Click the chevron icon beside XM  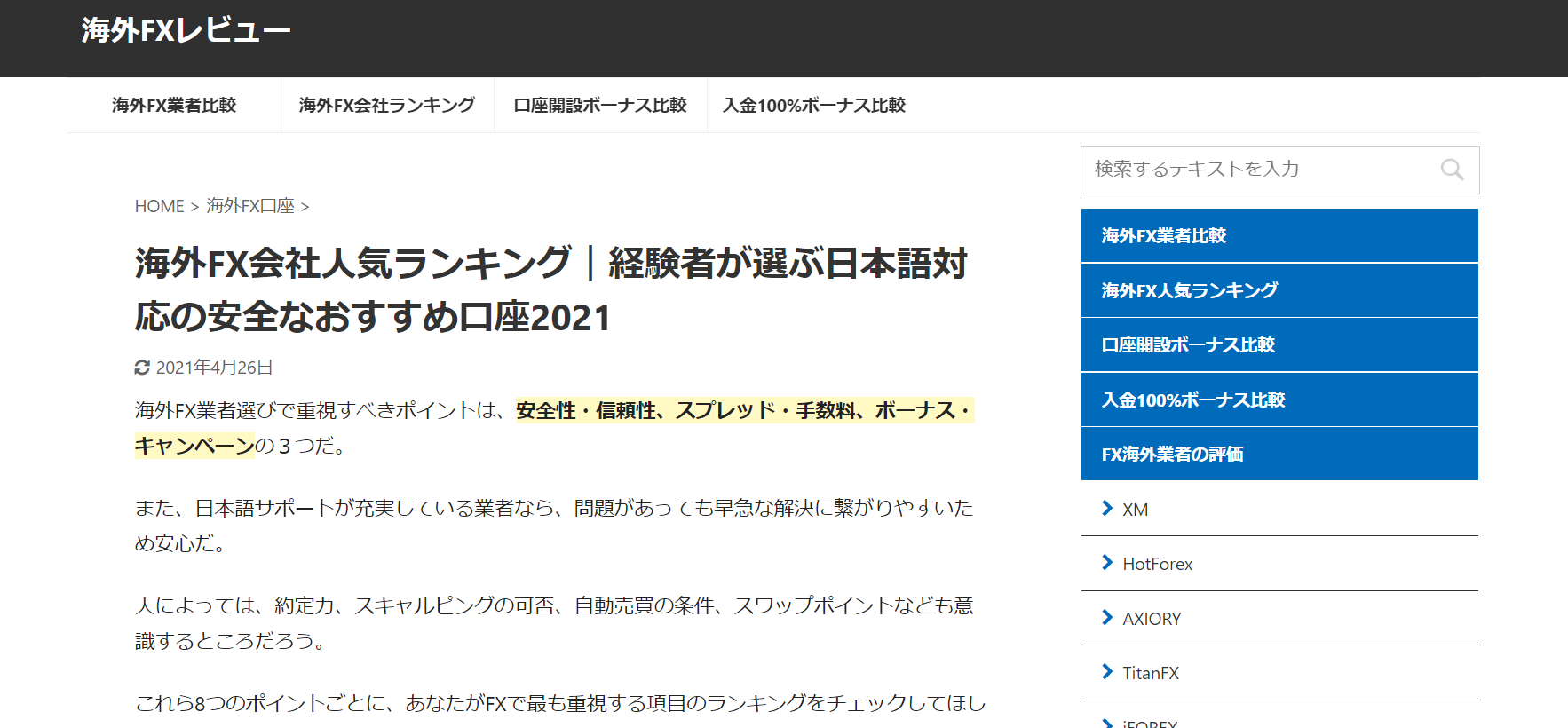(1107, 508)
